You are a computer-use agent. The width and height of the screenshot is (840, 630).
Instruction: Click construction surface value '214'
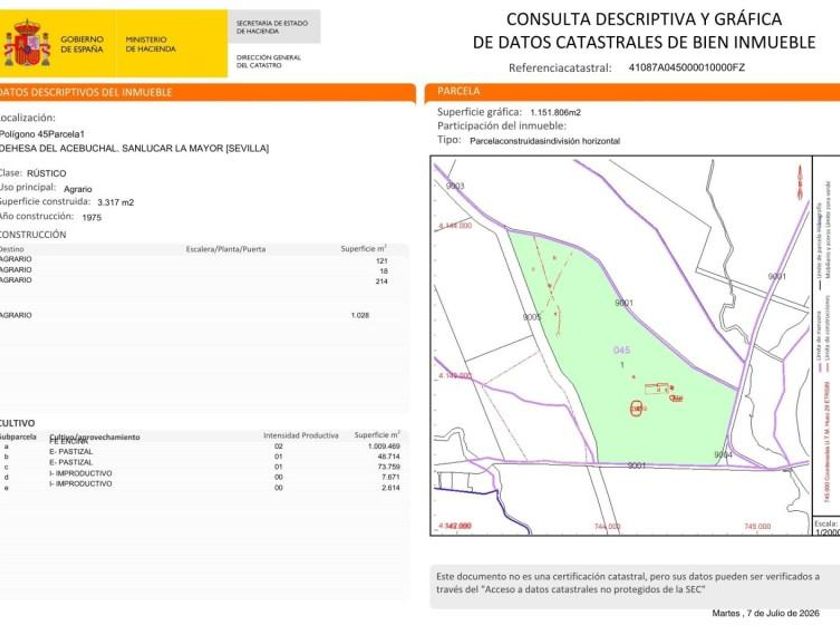381,281
